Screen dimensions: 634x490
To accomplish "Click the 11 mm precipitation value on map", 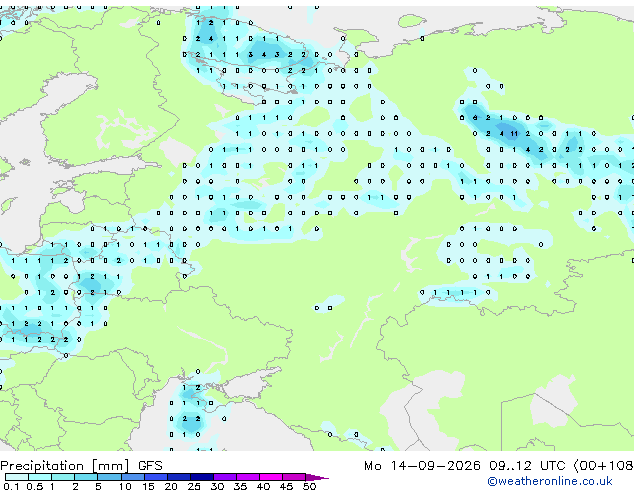I will pos(514,133).
